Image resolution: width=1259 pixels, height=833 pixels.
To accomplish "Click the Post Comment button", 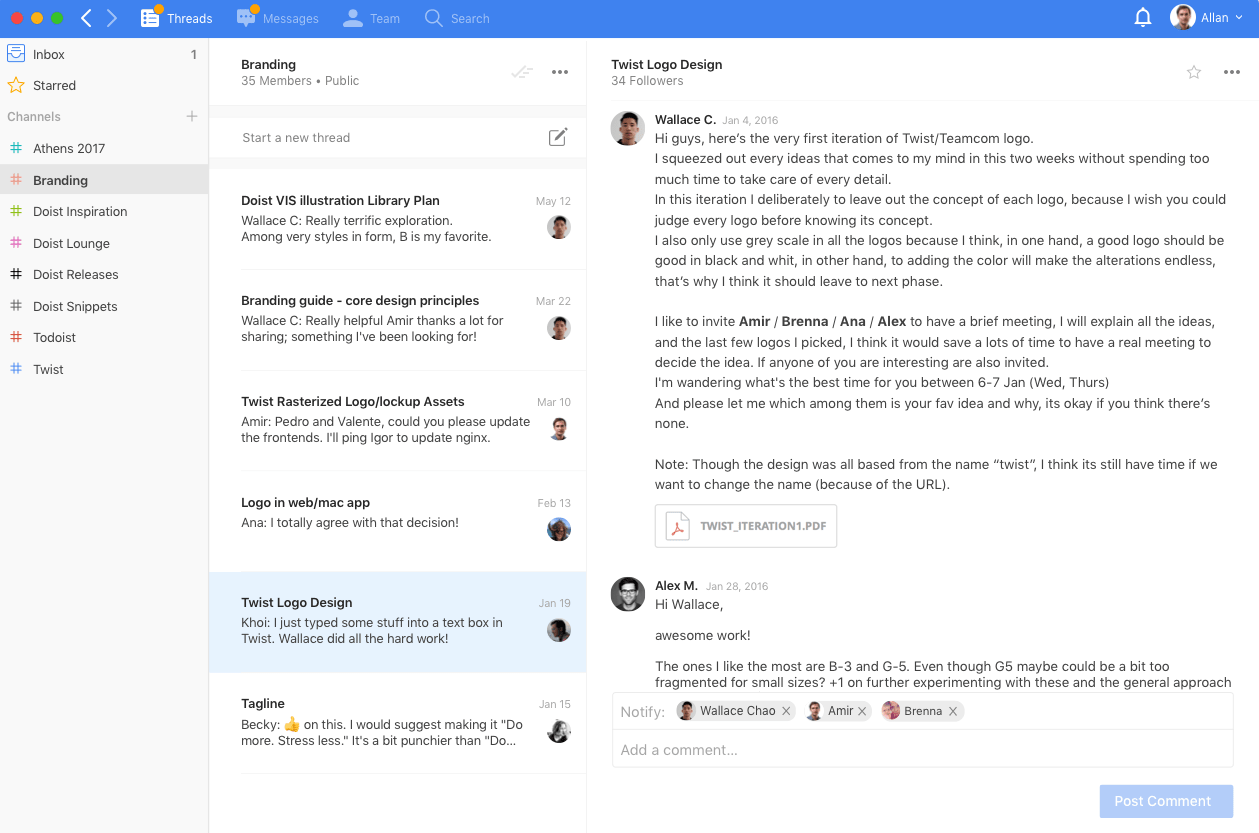I will pos(1165,801).
